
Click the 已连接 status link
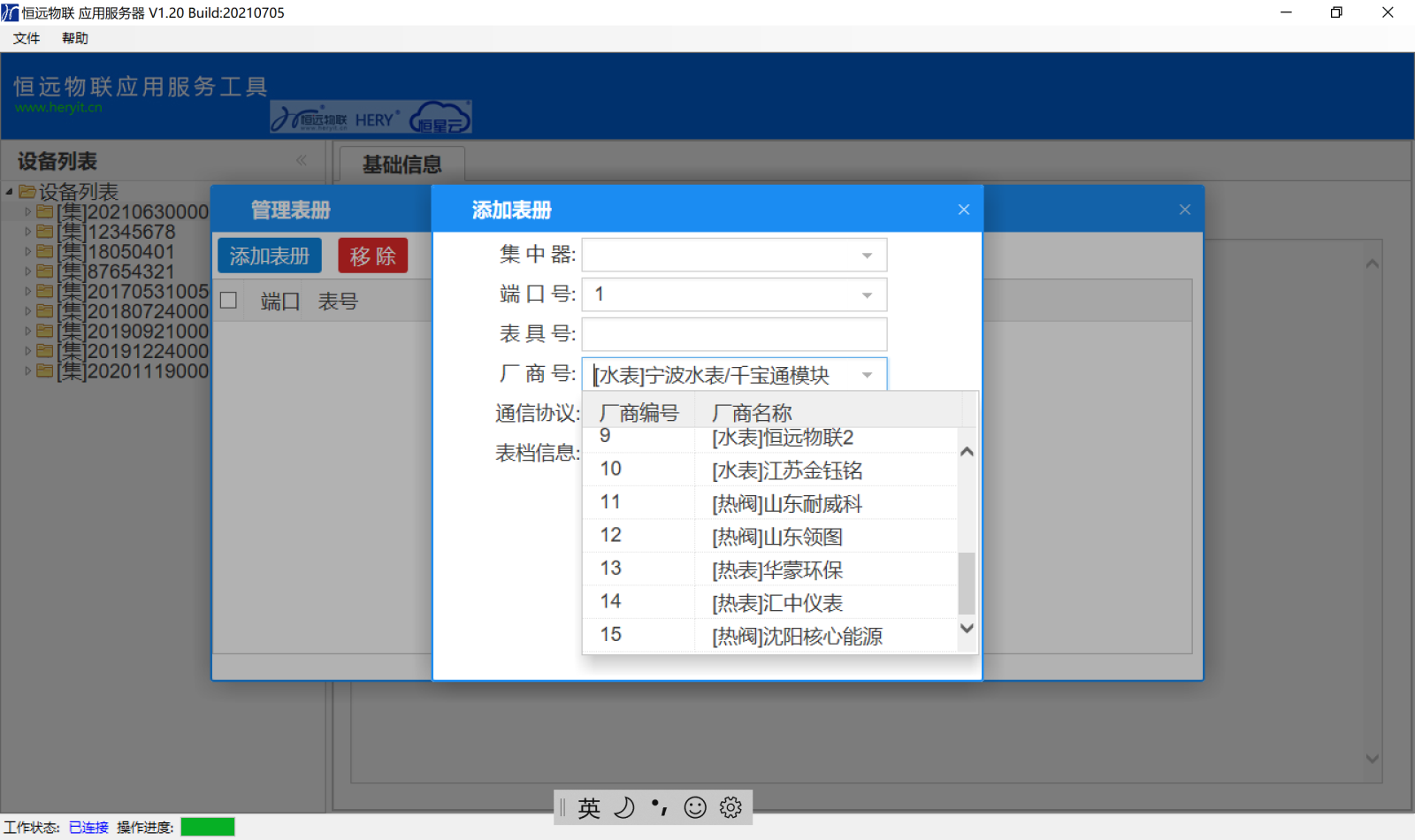point(88,828)
